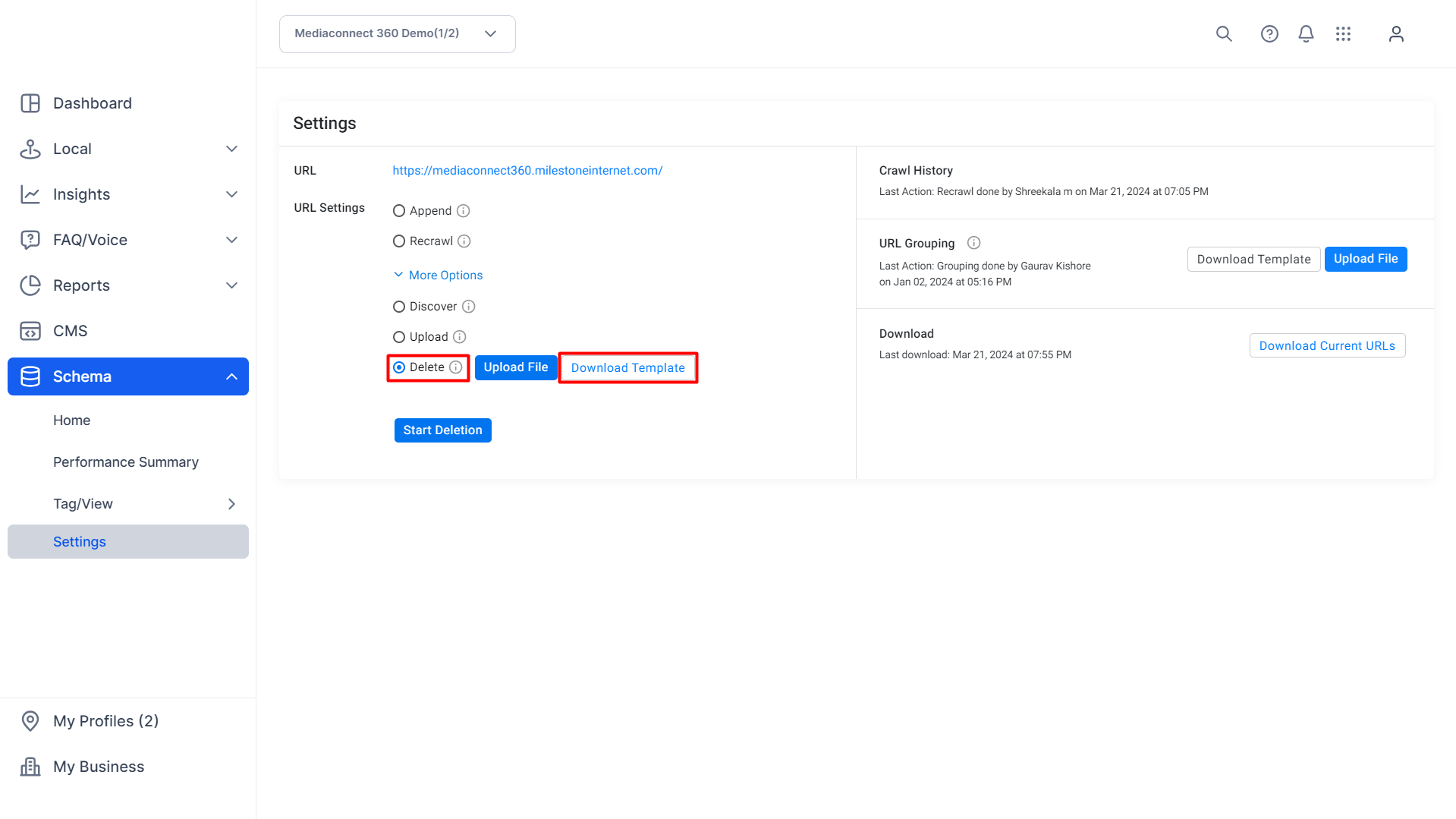Show info tooltip next to Append

tap(463, 211)
